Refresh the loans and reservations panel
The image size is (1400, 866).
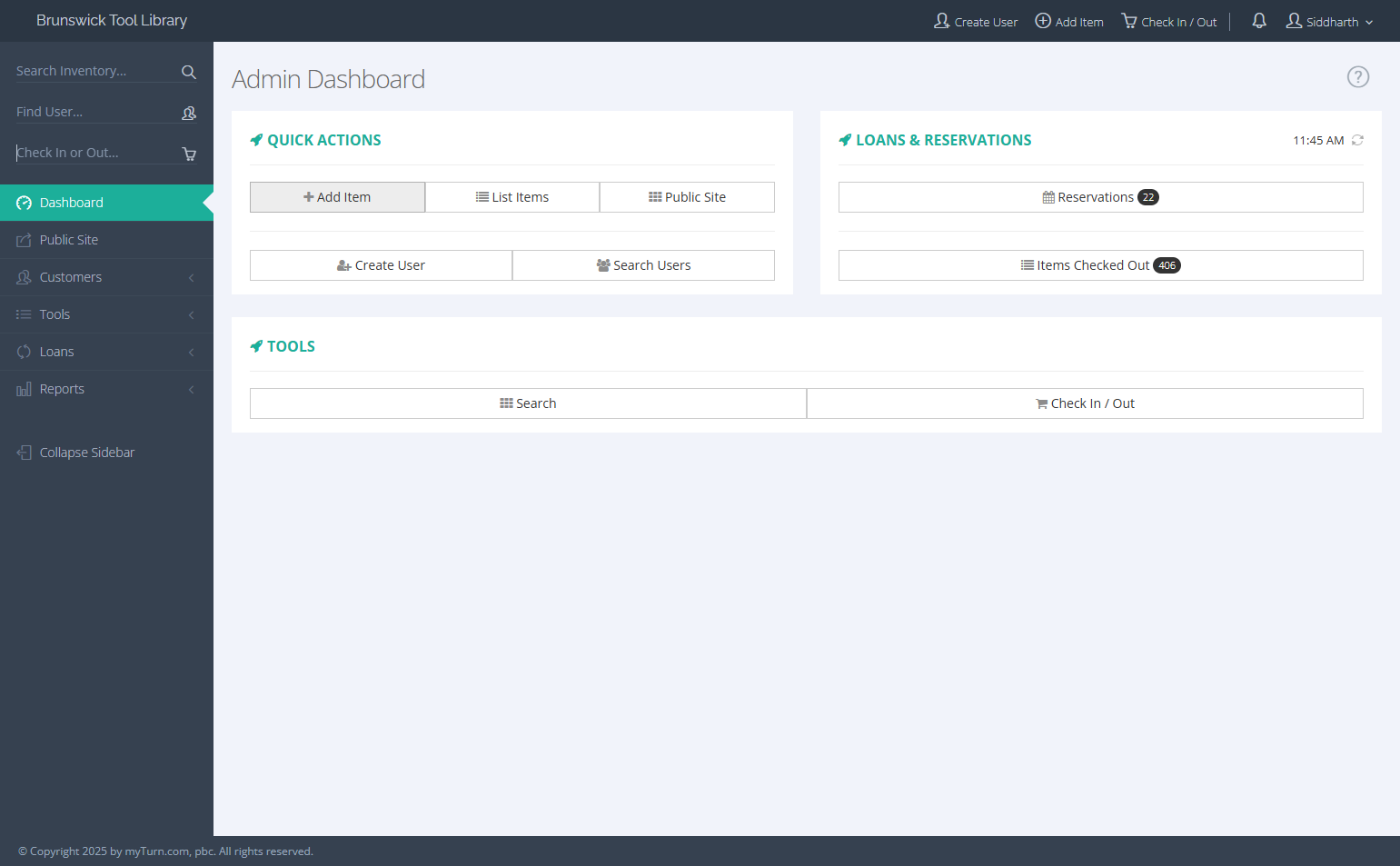pos(1357,140)
